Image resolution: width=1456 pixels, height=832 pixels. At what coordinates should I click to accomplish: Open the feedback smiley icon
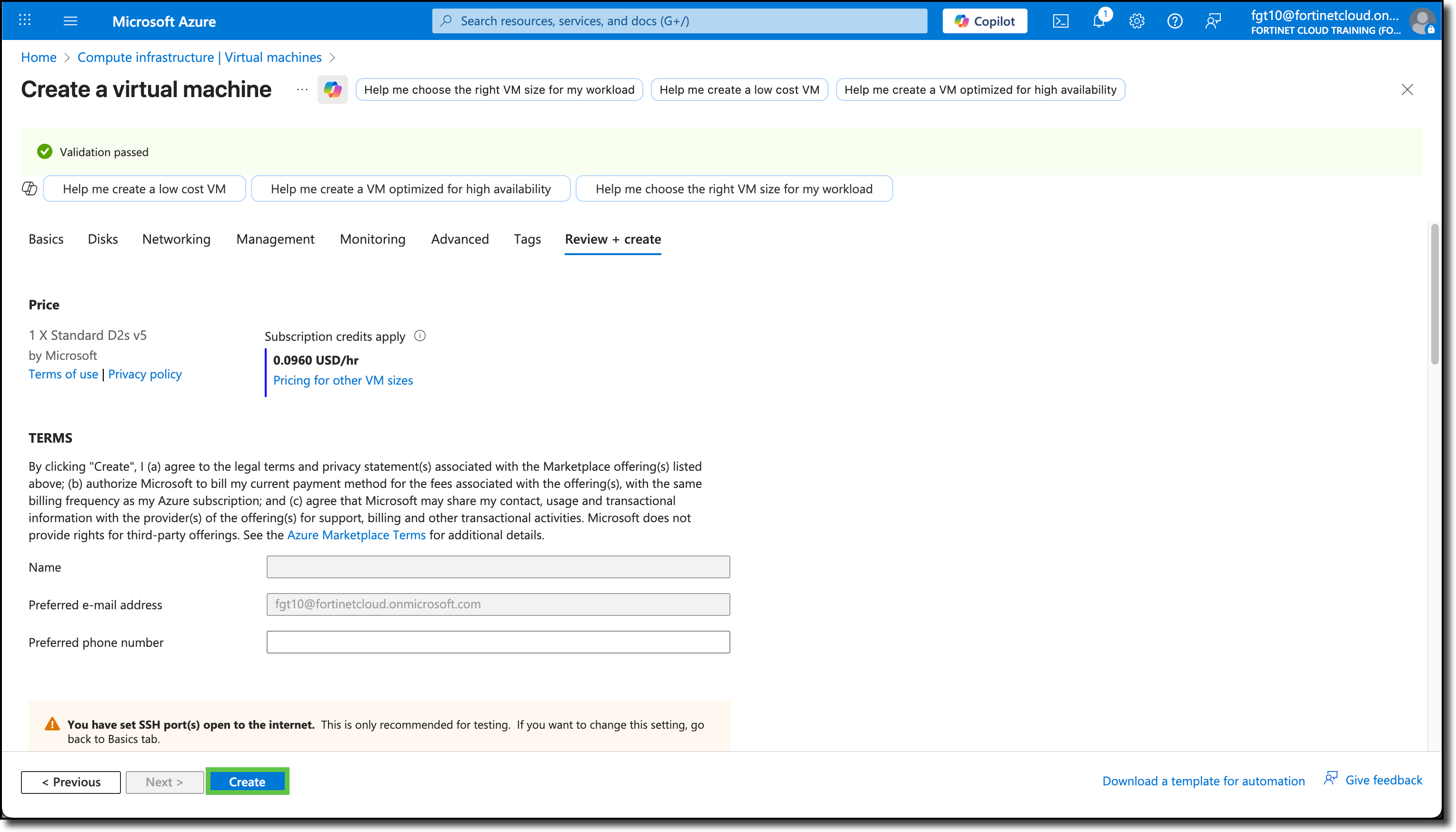point(1213,20)
